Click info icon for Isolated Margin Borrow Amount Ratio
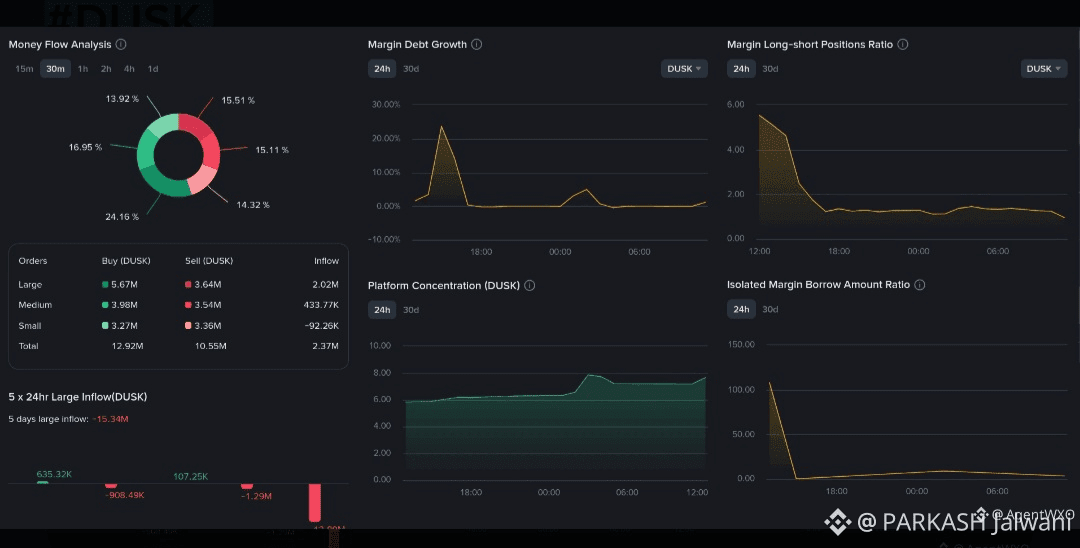Viewport: 1080px width, 548px height. [x=920, y=284]
